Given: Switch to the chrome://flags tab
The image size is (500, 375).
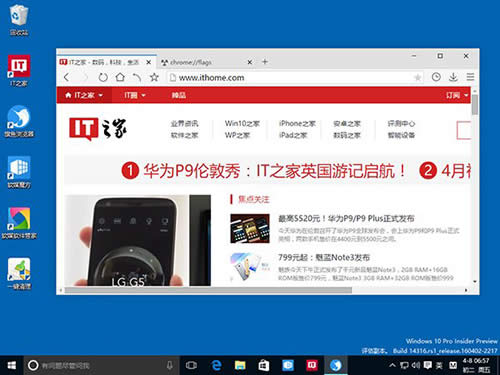Looking at the screenshot, I should pos(207,62).
